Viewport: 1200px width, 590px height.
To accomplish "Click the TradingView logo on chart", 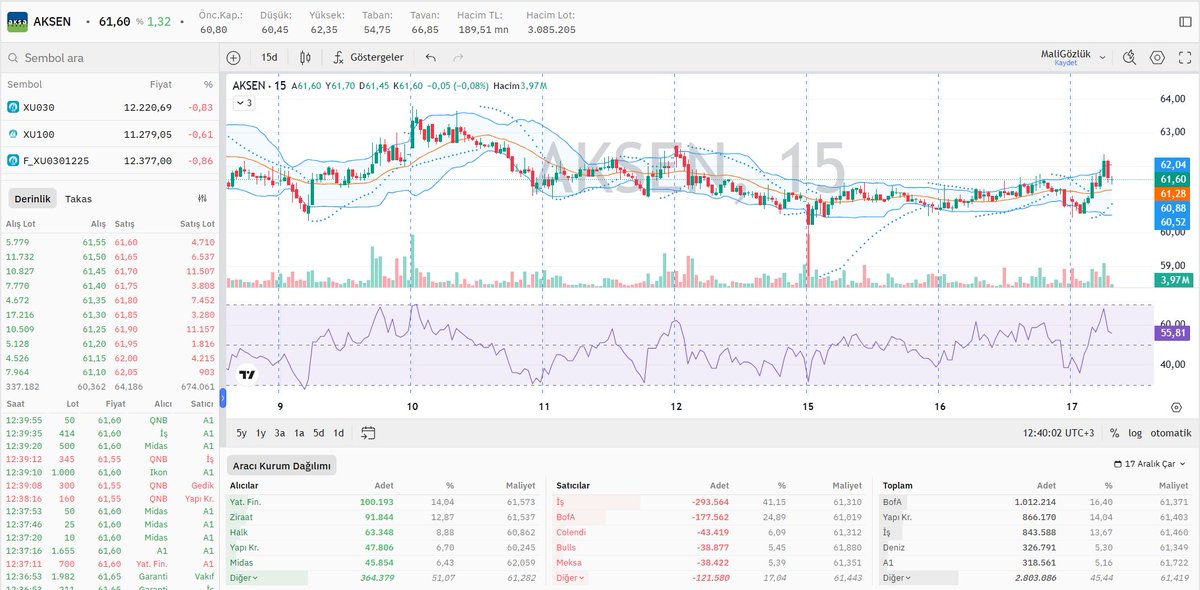I will pos(247,375).
